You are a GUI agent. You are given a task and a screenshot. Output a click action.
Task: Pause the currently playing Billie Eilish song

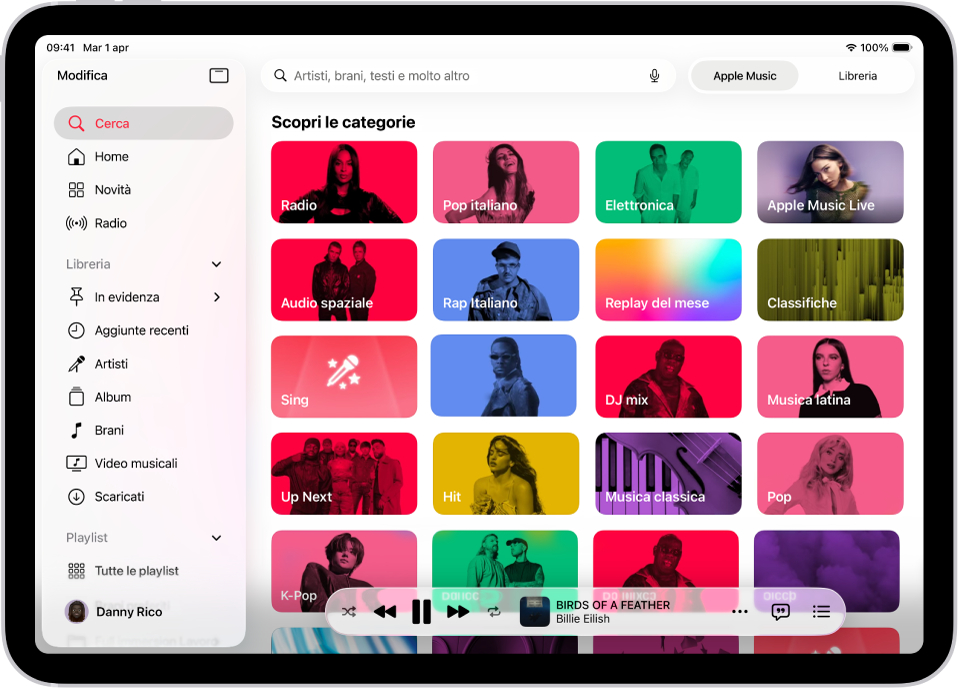pyautogui.click(x=421, y=611)
